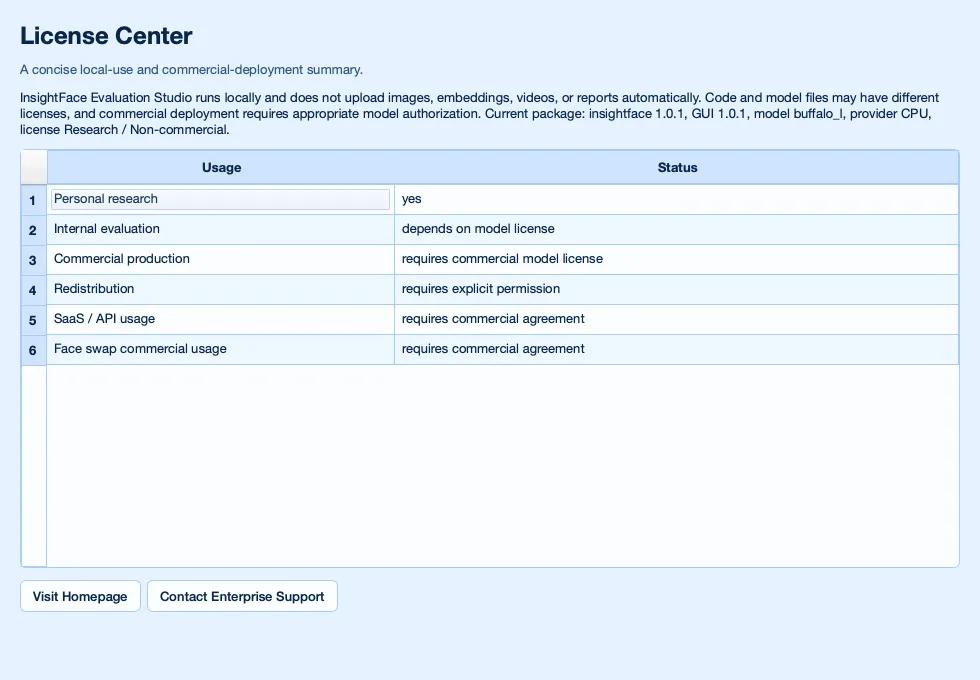The height and width of the screenshot is (680, 980).
Task: Select 'Face swap commercial usage' cell
Action: 221,349
